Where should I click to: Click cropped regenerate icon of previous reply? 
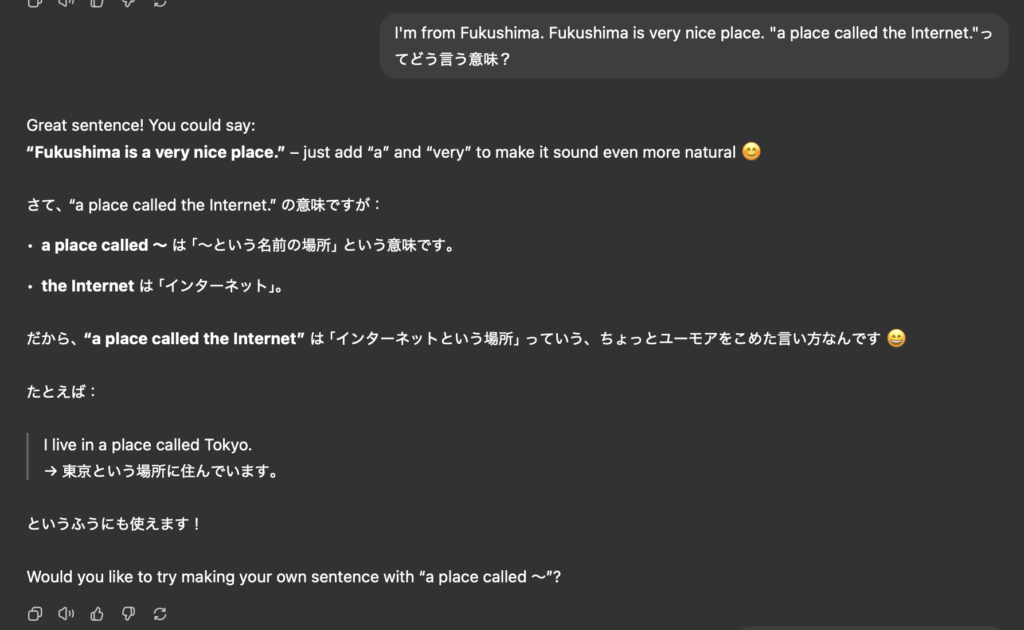tap(160, 3)
